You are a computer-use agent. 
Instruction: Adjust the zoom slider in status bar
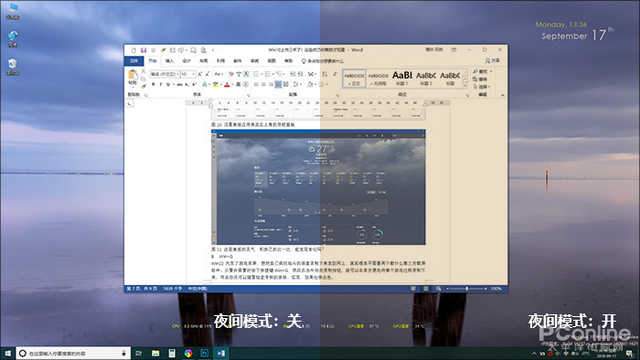tap(467, 289)
